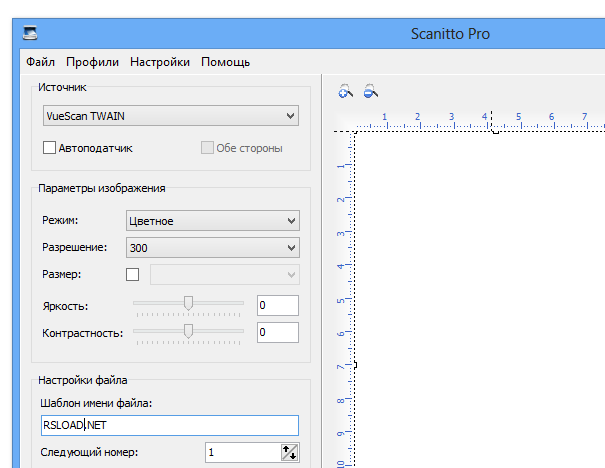Click the blank scan preview area
Viewport: 605px width, 468px height.
click(x=480, y=299)
